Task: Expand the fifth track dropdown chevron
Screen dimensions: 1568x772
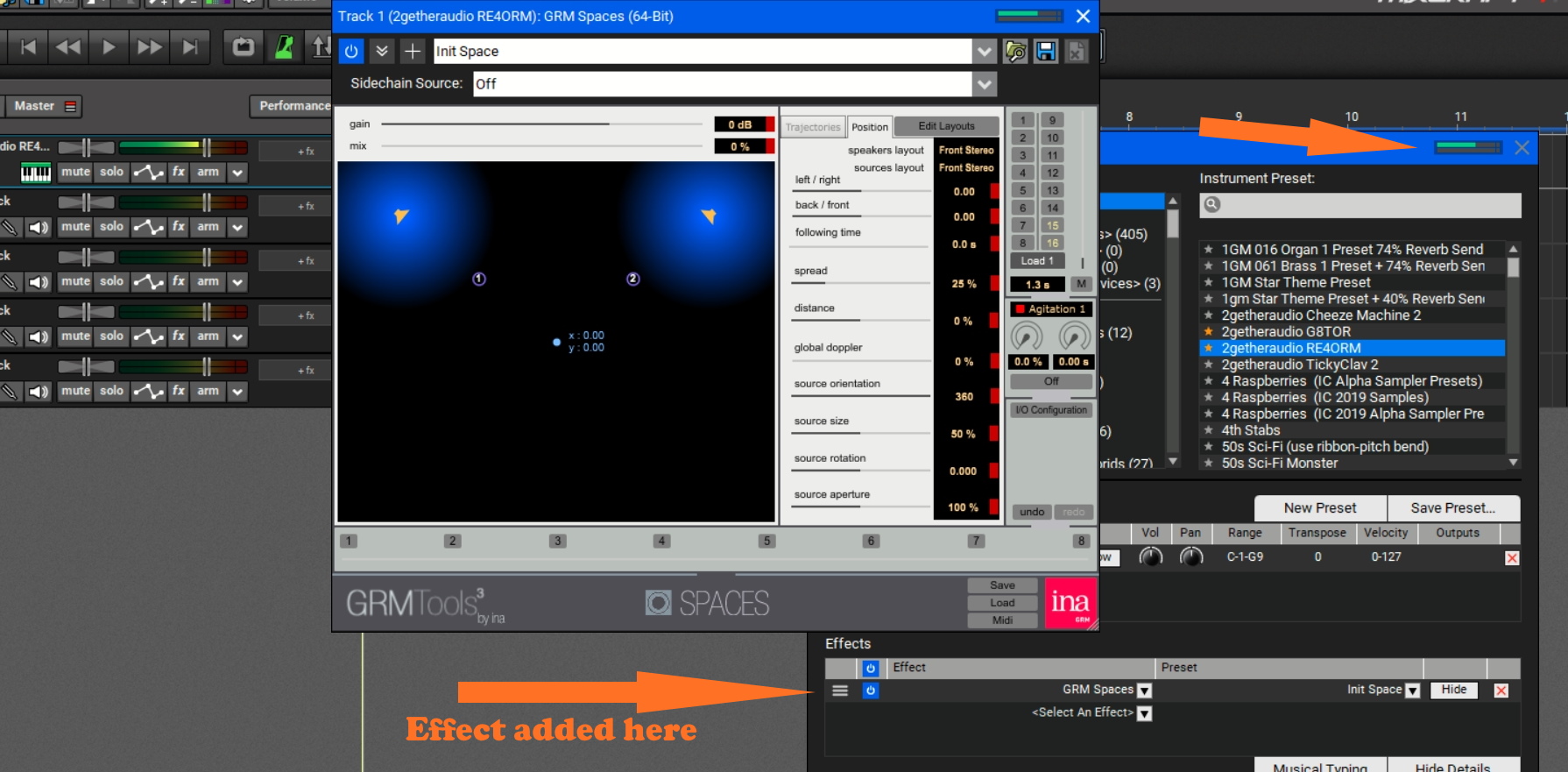Action: [237, 392]
